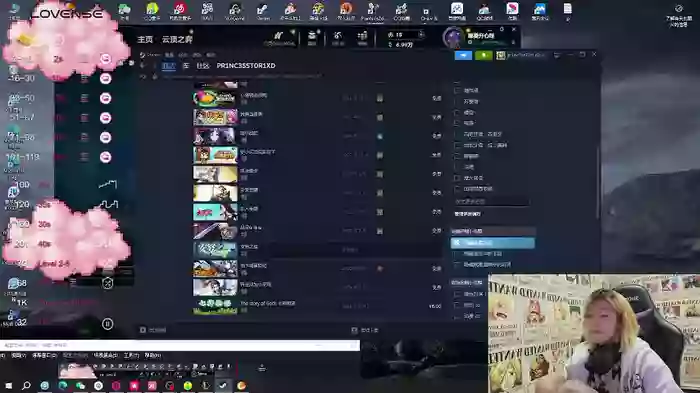The width and height of the screenshot is (700, 393).
Task: Click the shuffle icon in the Lovense panel
Action: pyautogui.click(x=108, y=283)
